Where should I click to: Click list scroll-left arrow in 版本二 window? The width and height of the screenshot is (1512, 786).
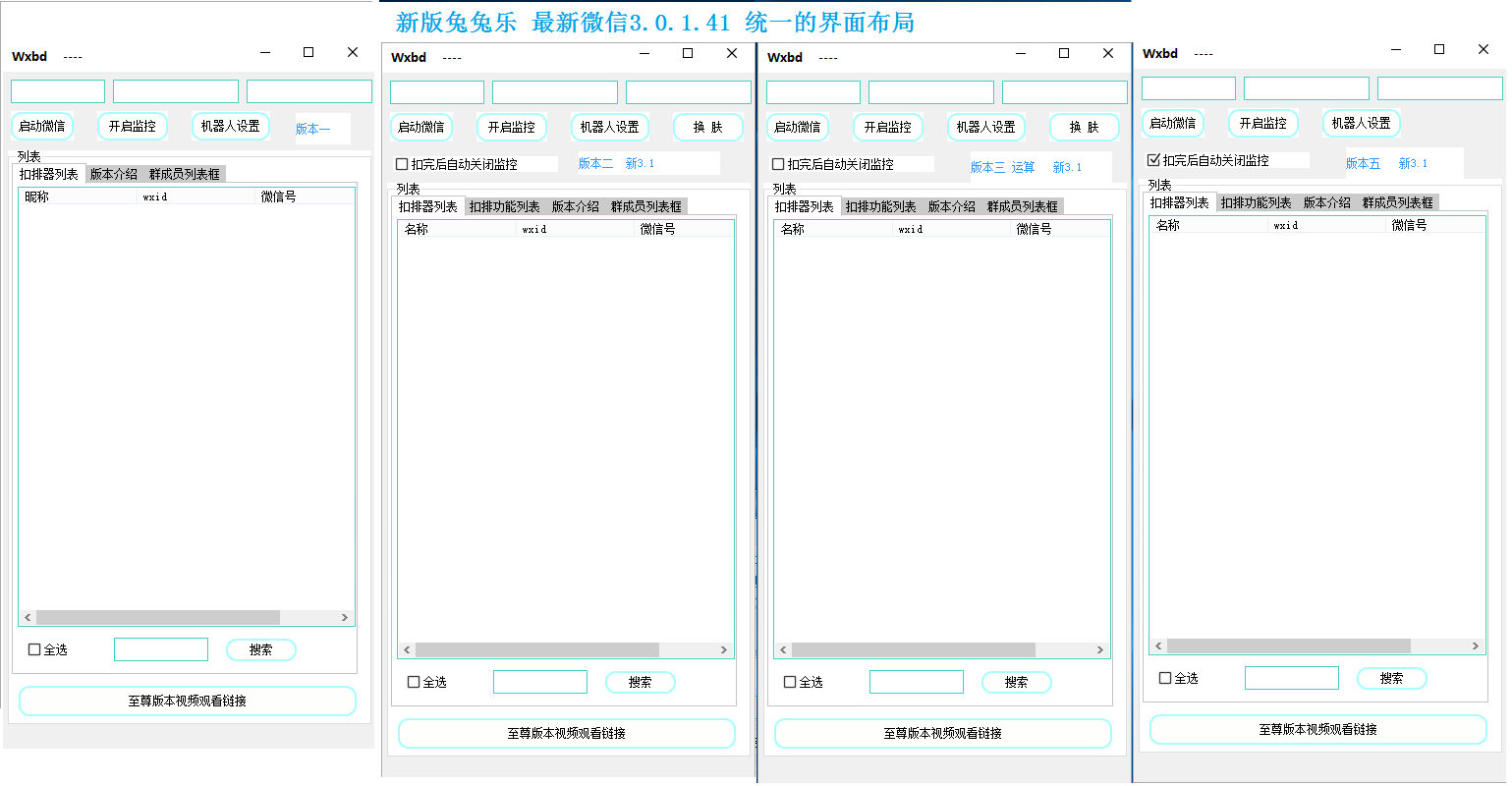tap(407, 650)
